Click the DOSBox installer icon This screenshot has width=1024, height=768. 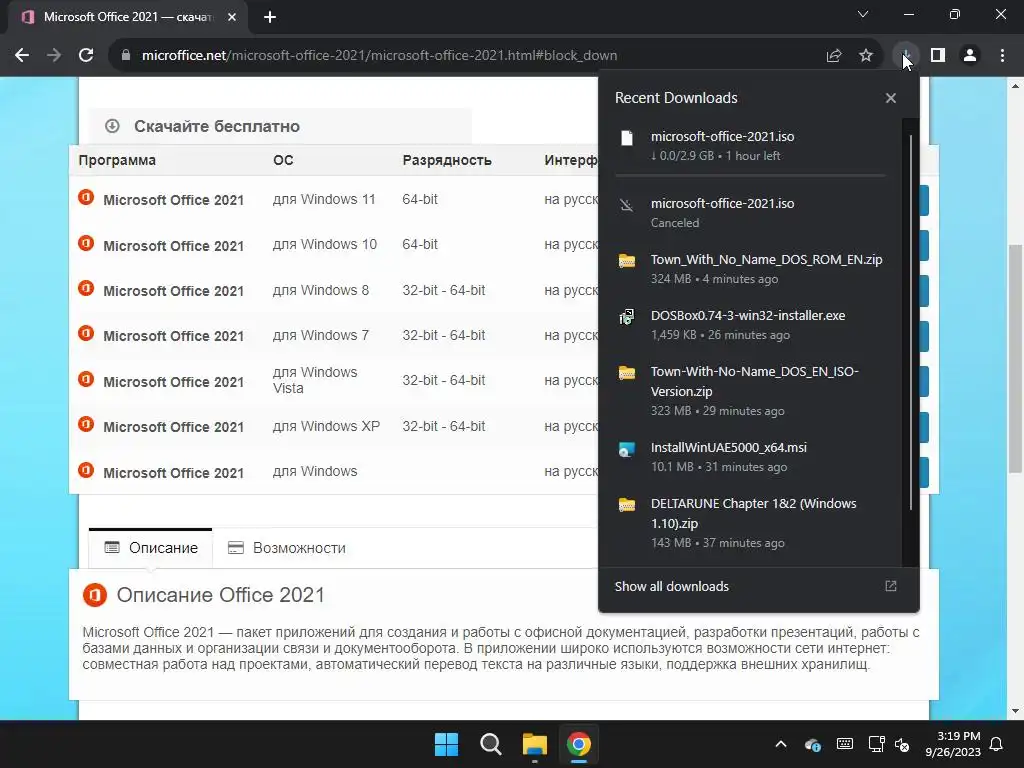click(x=627, y=317)
